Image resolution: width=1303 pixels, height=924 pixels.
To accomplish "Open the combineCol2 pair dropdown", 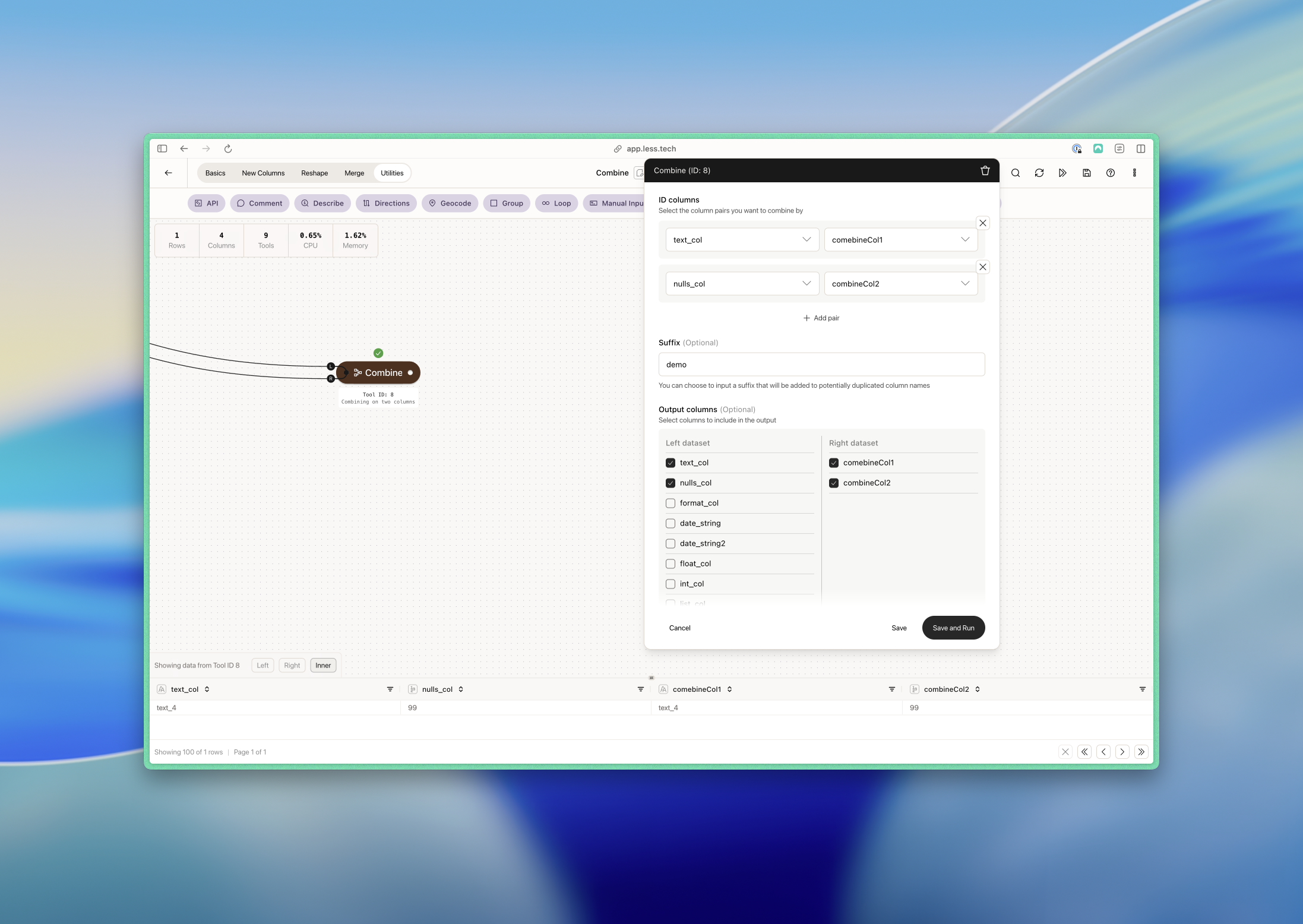I will [x=900, y=284].
